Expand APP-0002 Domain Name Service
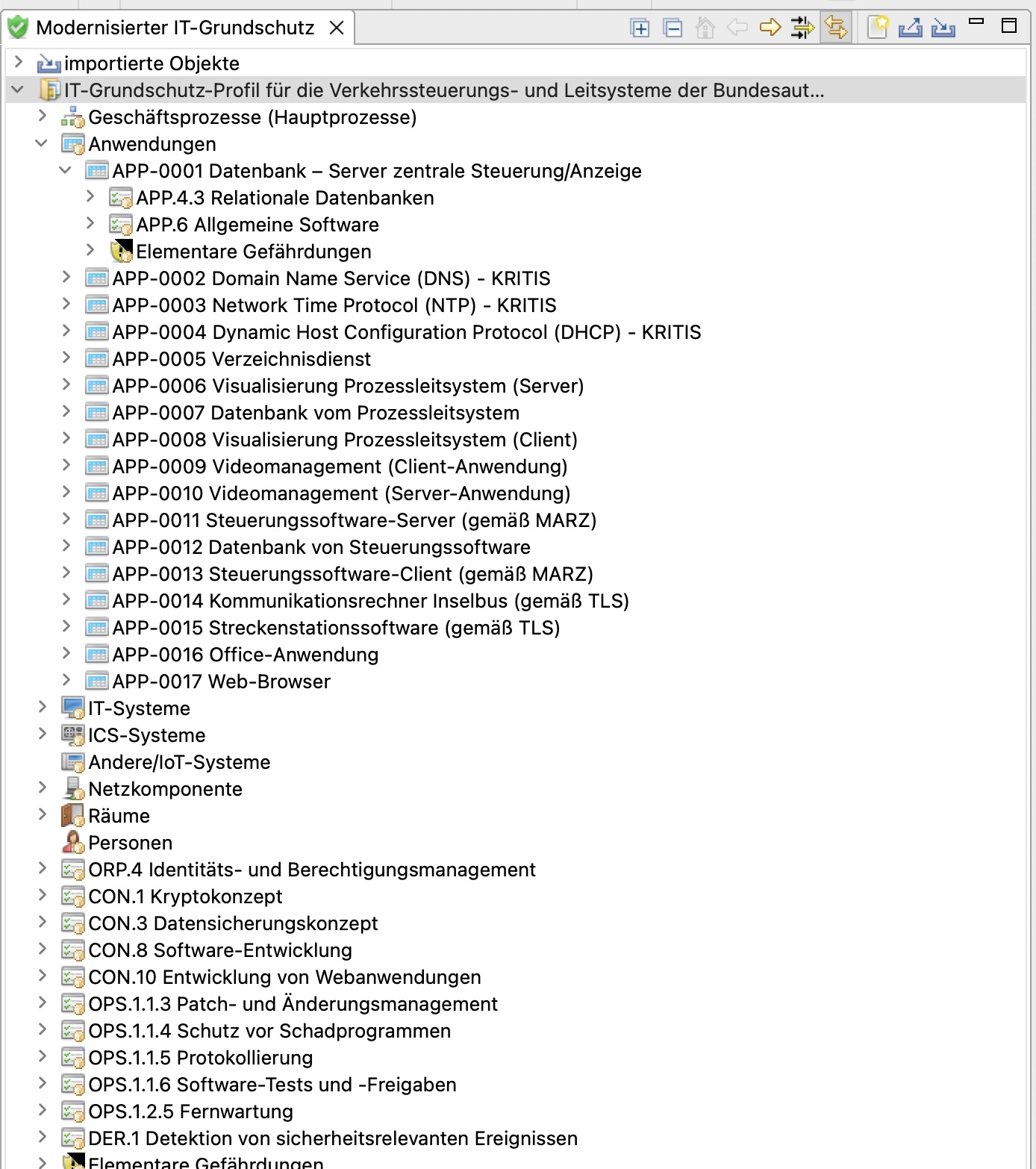Screen dimensions: 1036x1169 (x=66, y=277)
